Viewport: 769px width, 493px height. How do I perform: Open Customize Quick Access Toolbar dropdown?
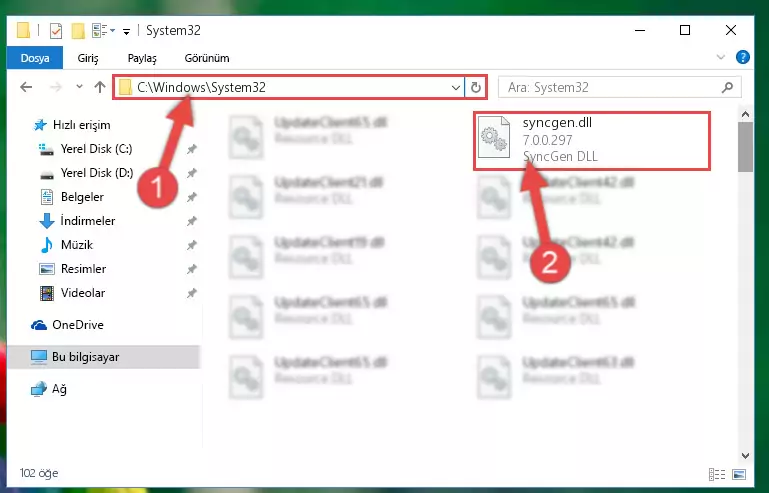click(126, 31)
